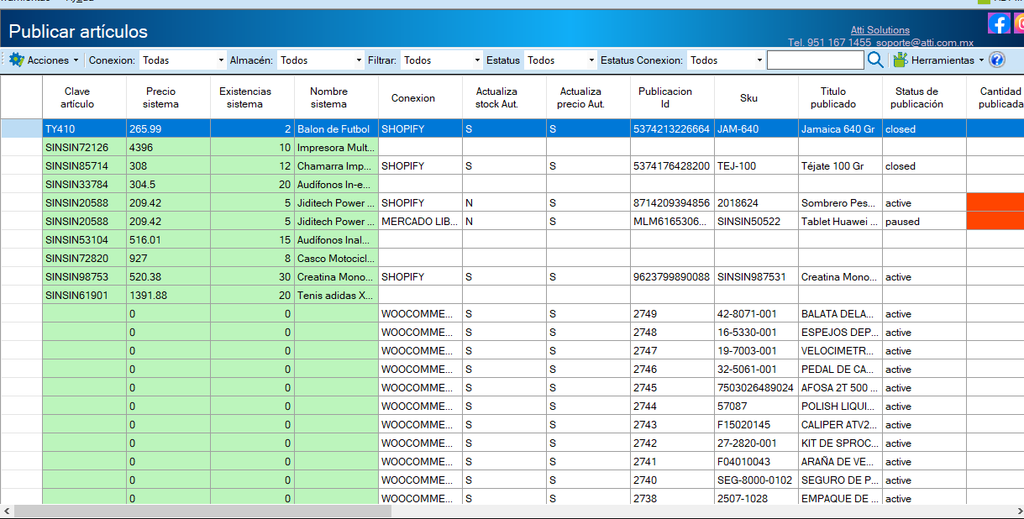Viewport: 1024px width, 519px height.
Task: Click publication Id 5374176428200
Action: [672, 166]
